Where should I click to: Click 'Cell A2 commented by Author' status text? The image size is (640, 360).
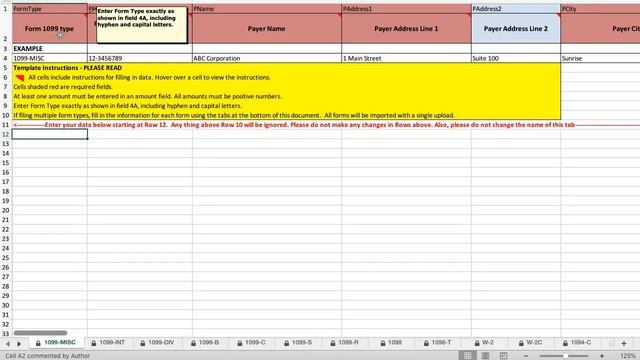(x=47, y=356)
